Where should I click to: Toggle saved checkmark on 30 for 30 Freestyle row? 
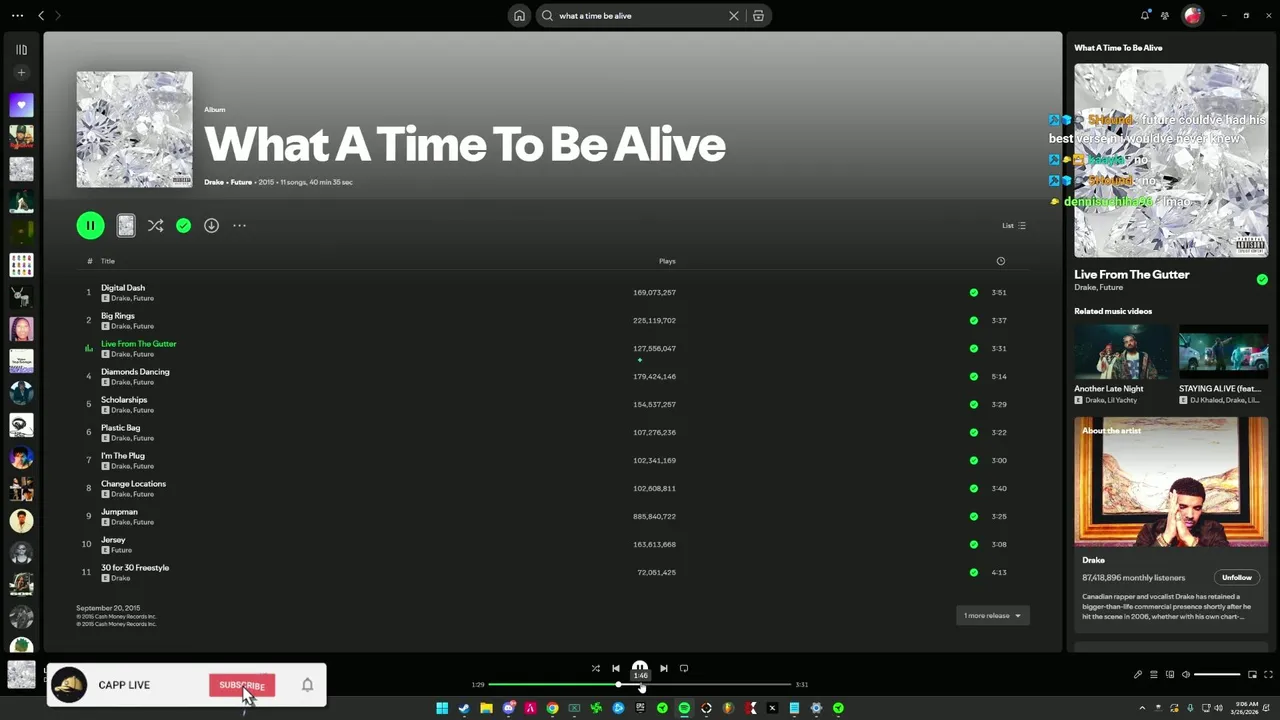(973, 573)
